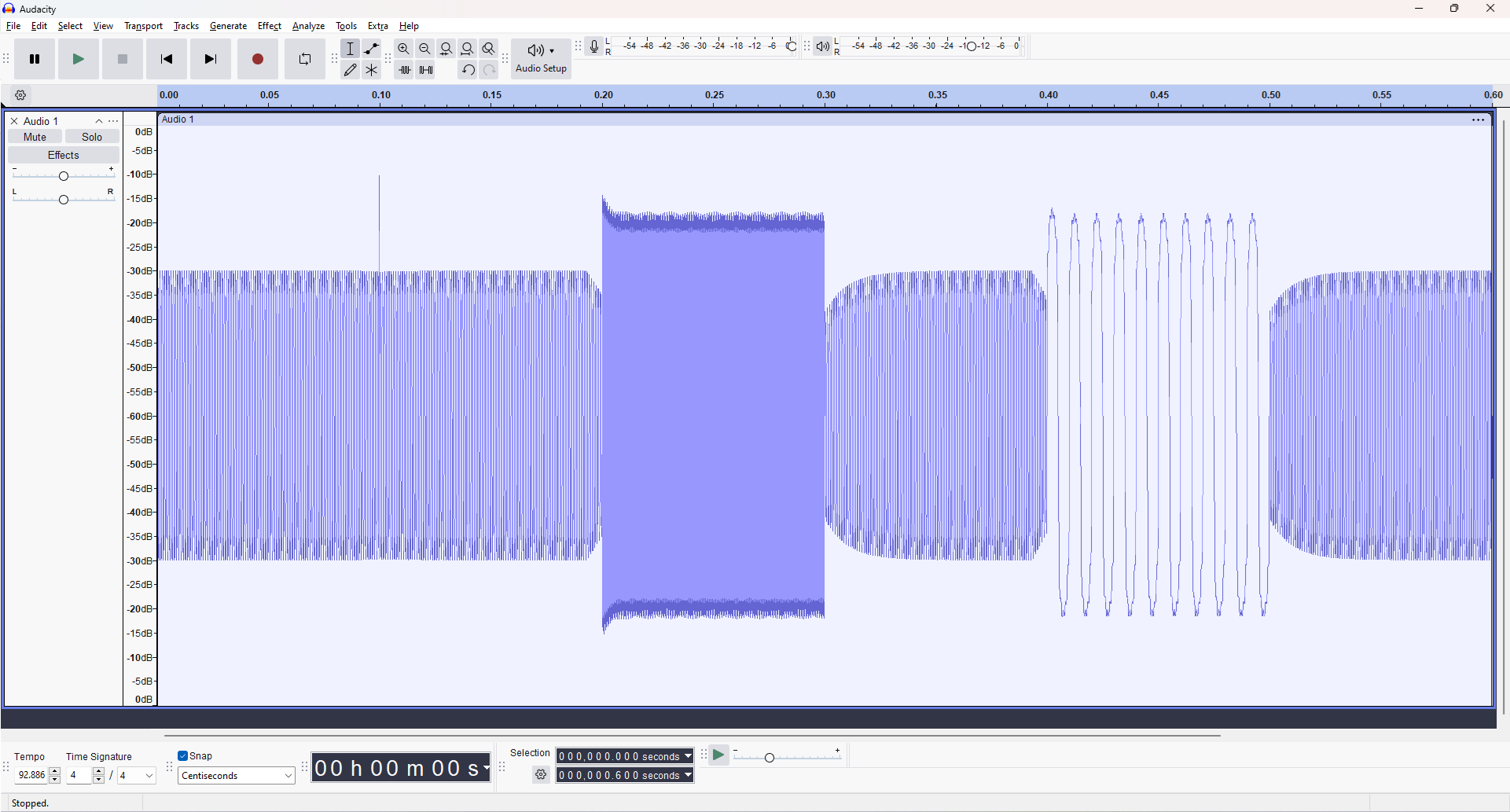Activate the Draw tool
Image resolution: width=1510 pixels, height=812 pixels.
[x=351, y=69]
